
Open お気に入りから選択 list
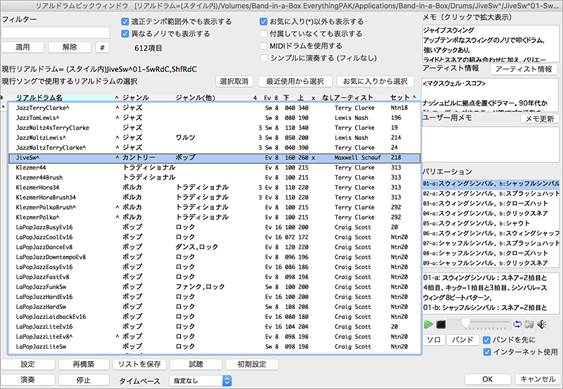375,82
